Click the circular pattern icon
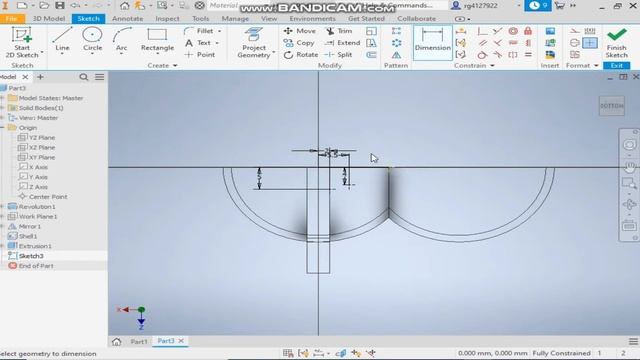Screen dimensions: 640x360 tap(396, 43)
